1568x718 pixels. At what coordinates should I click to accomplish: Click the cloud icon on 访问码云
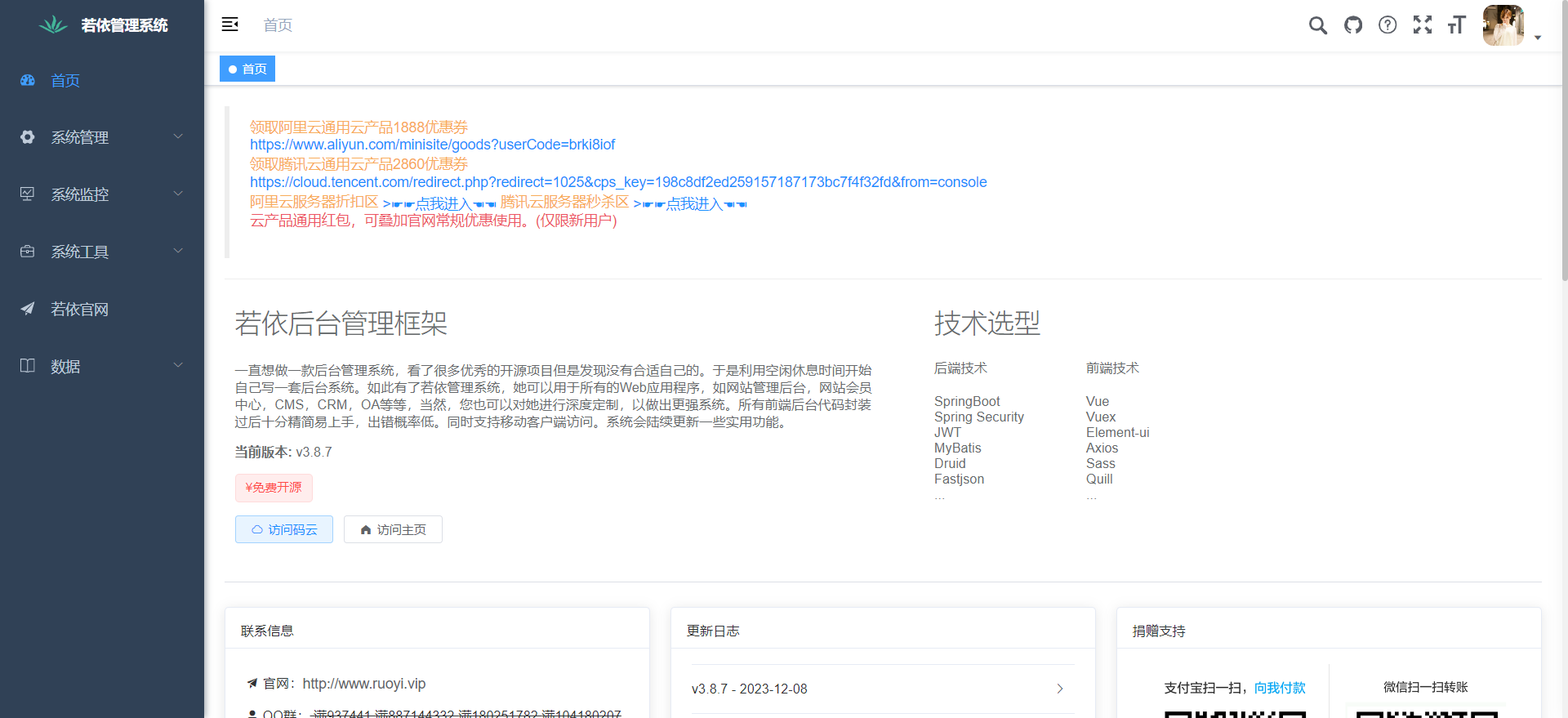[x=257, y=529]
